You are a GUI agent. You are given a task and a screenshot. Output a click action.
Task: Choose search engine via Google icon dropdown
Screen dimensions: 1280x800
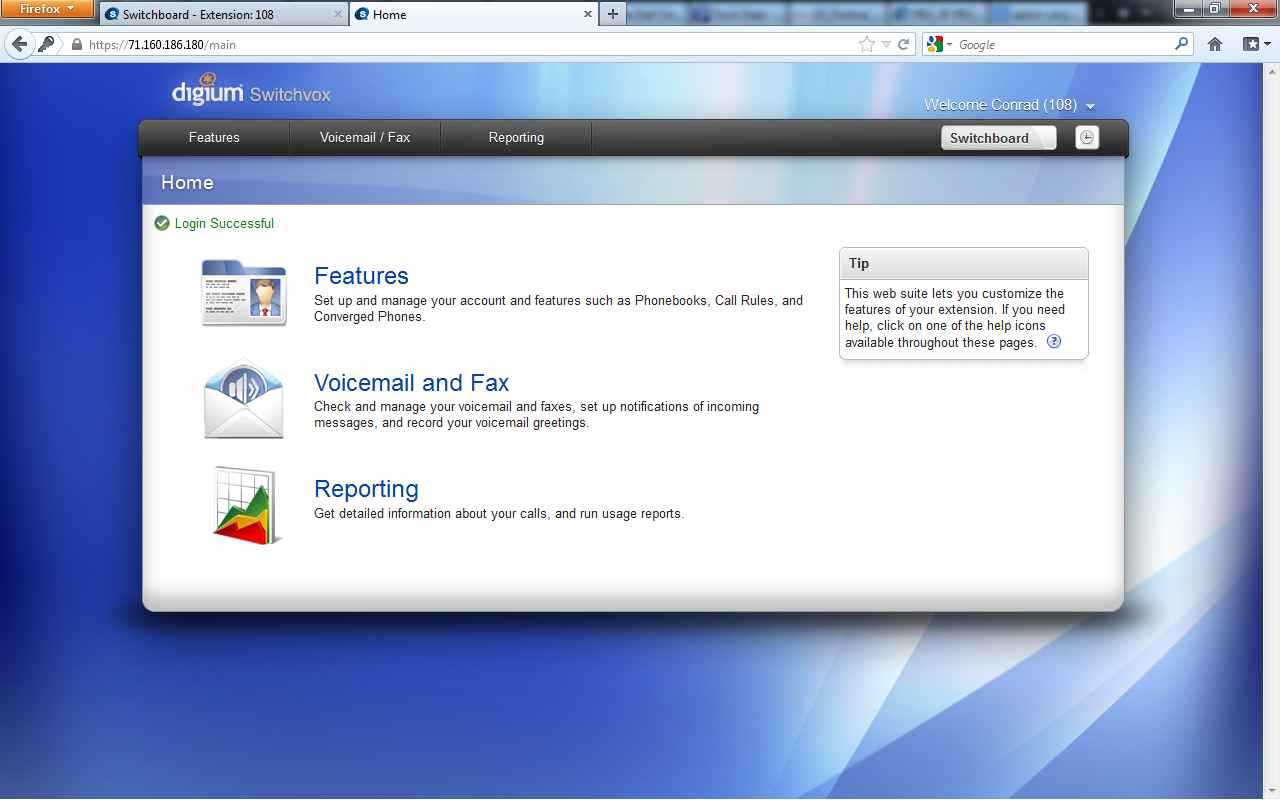[940, 44]
